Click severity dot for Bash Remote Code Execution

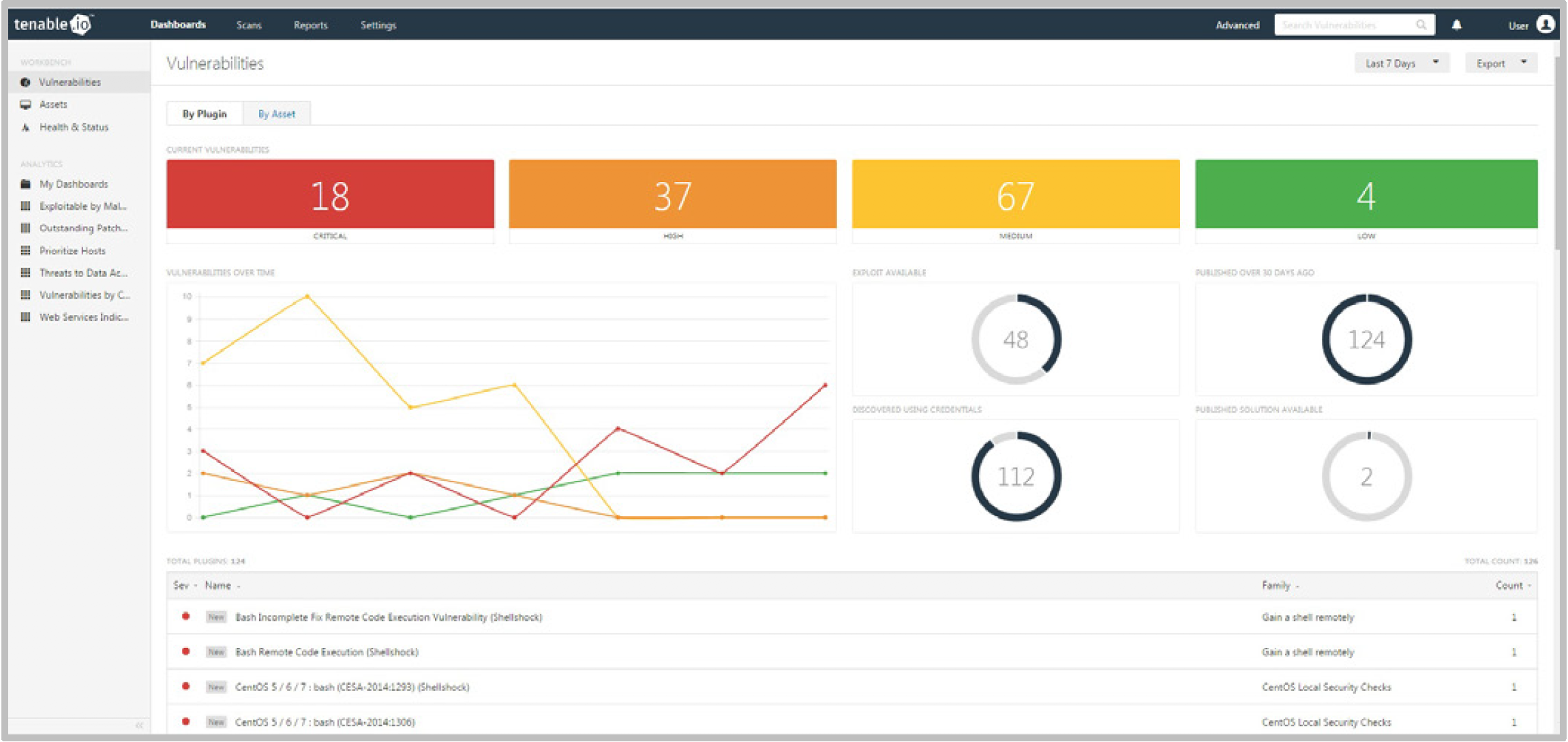point(185,651)
